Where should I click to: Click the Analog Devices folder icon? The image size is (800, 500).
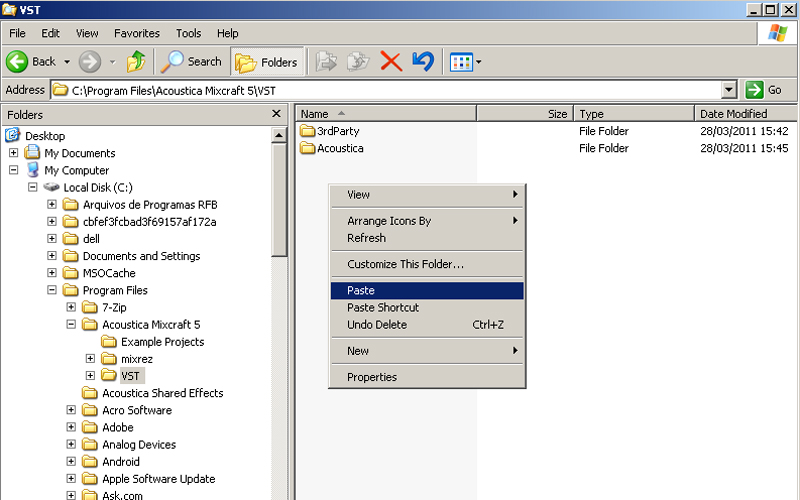pos(90,444)
